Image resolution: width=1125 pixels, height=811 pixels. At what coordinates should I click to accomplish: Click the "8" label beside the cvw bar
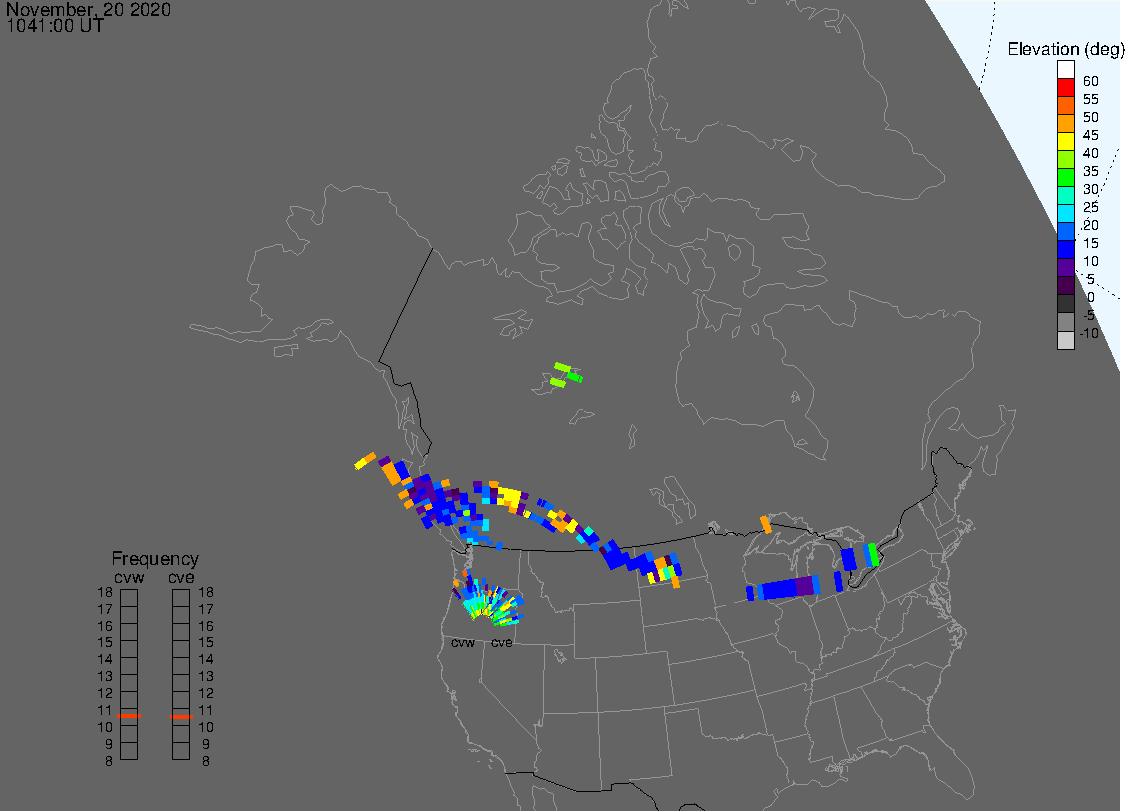click(109, 761)
